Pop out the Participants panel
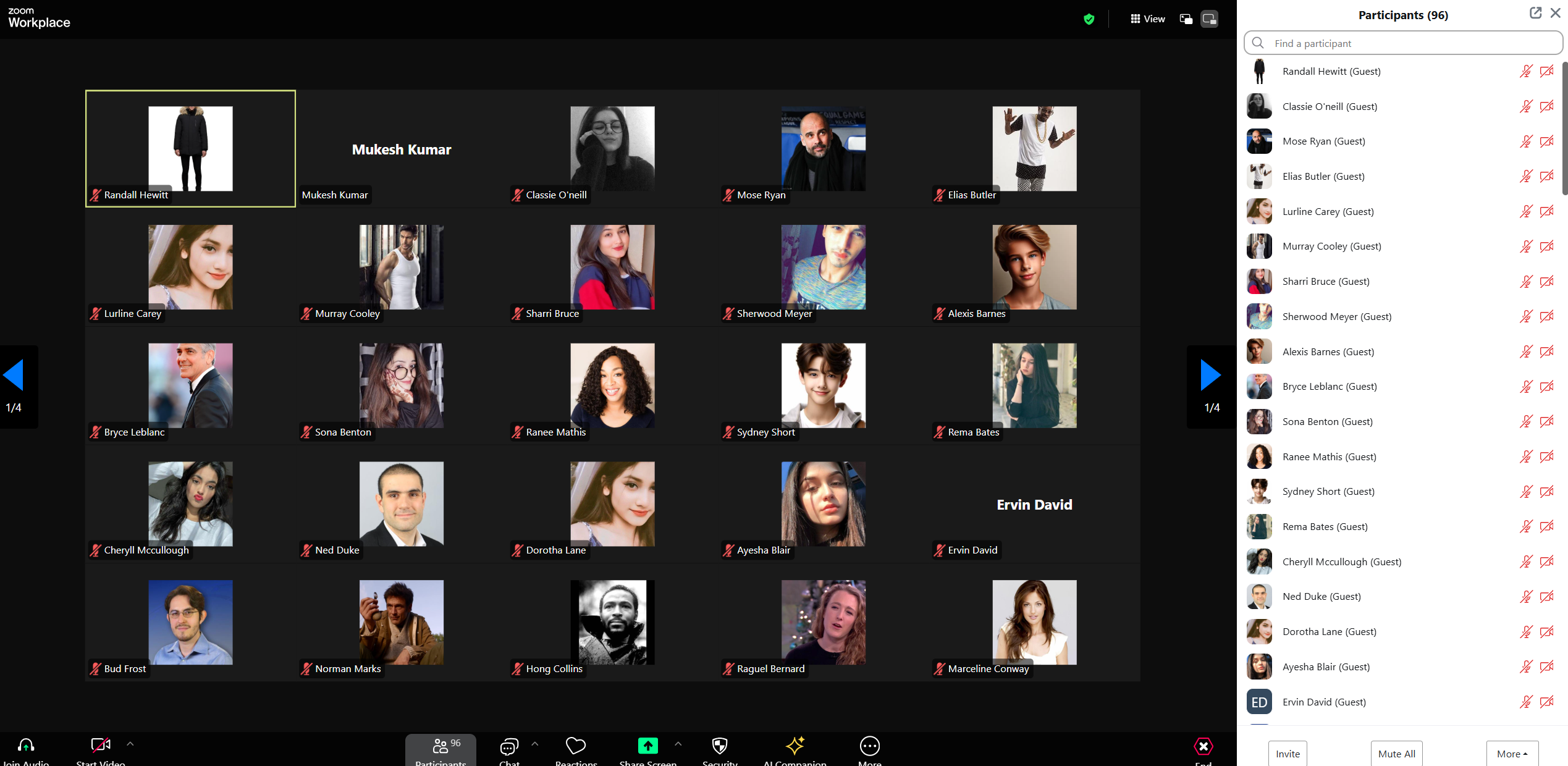 [1536, 12]
